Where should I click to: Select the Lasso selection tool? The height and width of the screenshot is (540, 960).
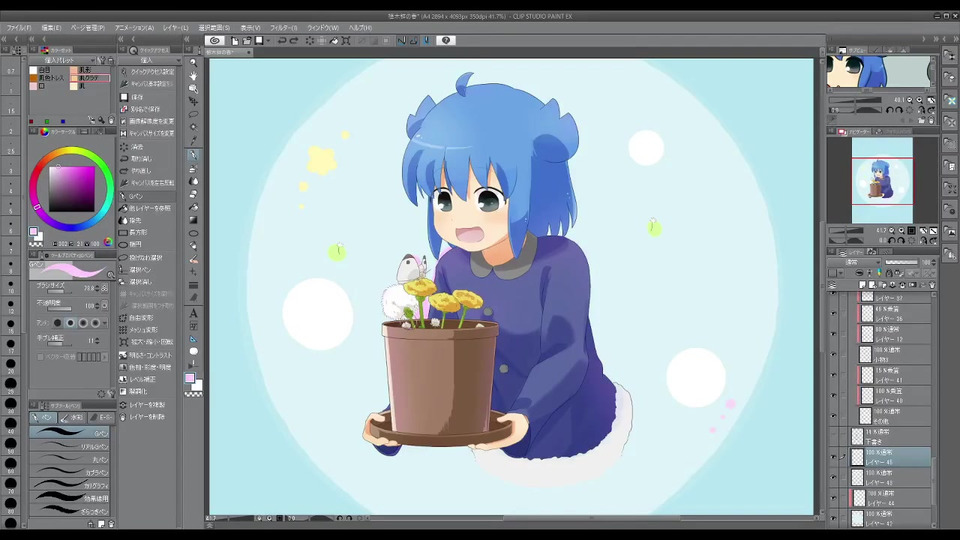point(193,114)
